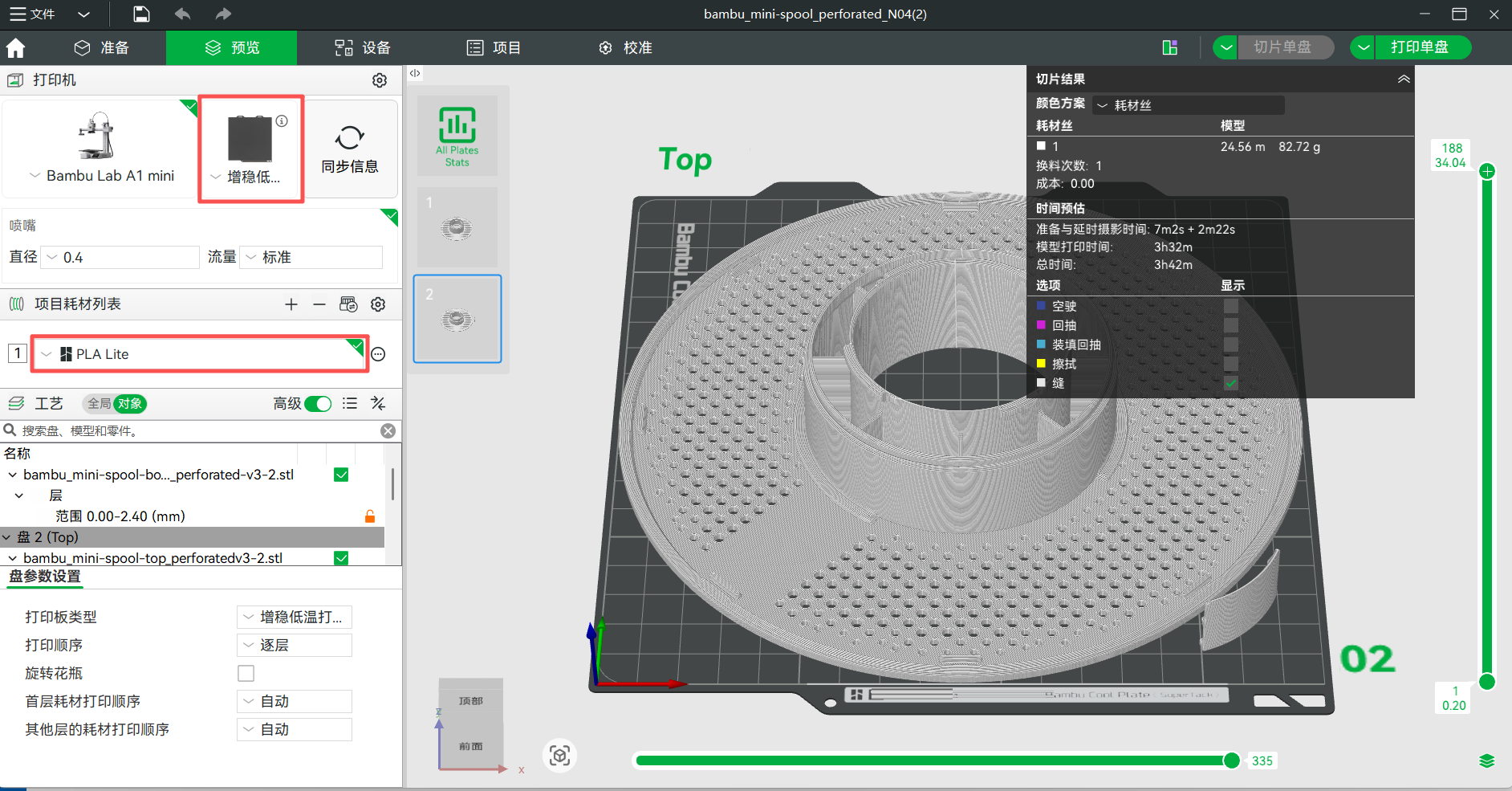Uncheck the bambu_mini-spool-top_perforated stl checkbox

341,558
